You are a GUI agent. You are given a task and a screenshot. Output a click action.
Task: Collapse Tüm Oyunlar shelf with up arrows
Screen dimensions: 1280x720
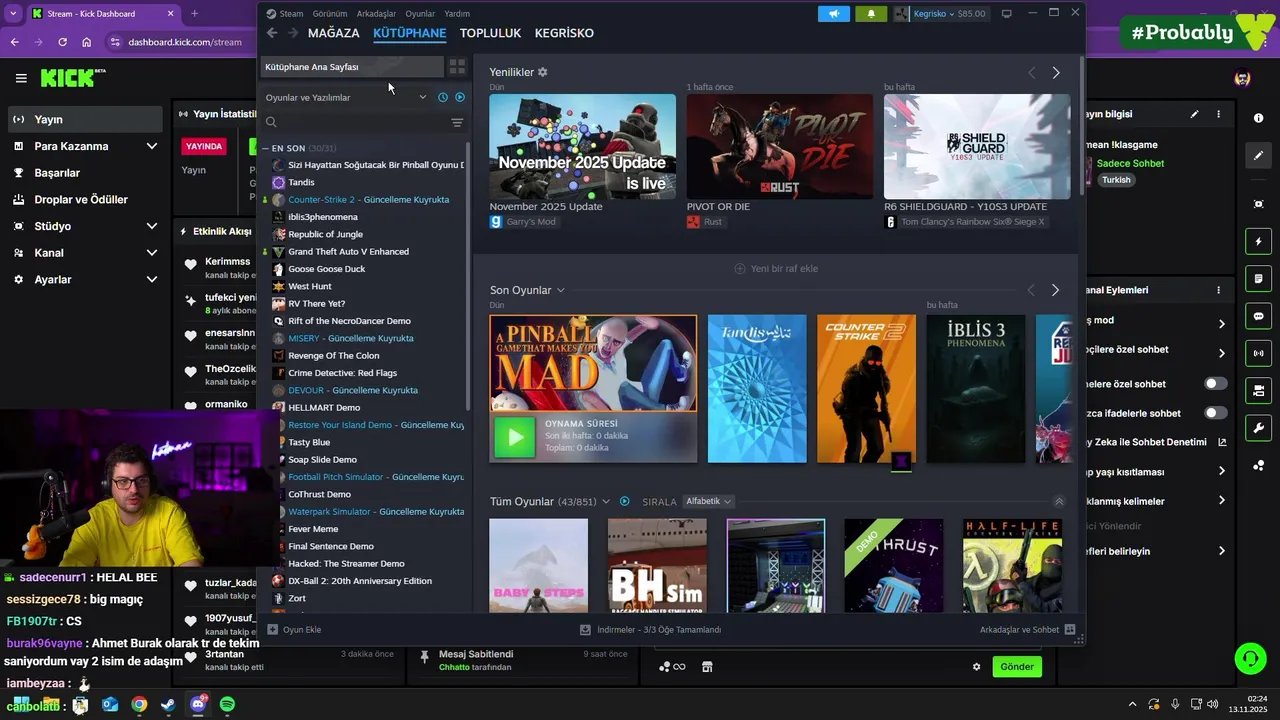click(1059, 501)
